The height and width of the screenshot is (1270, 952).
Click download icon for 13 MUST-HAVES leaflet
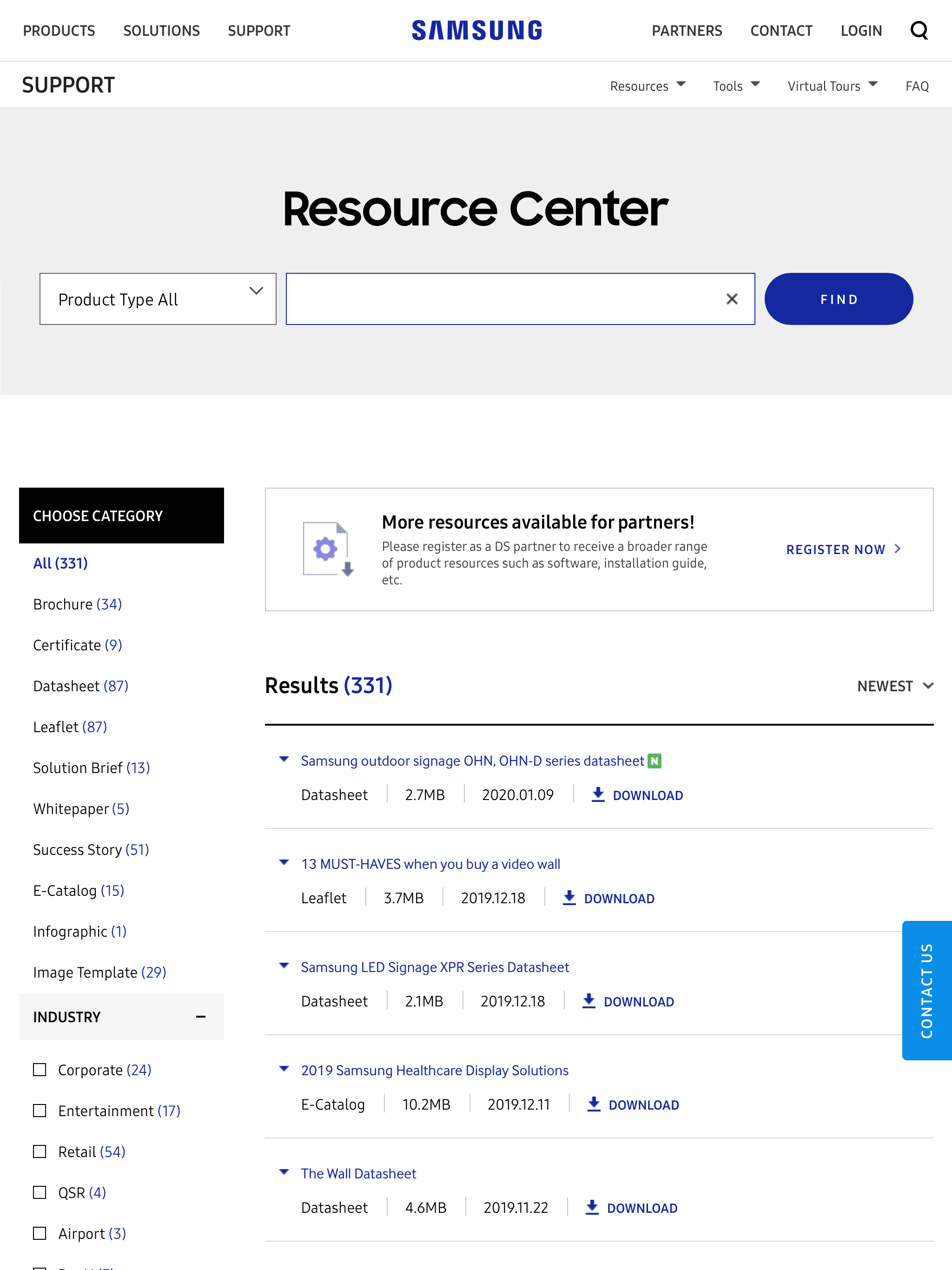pos(569,898)
